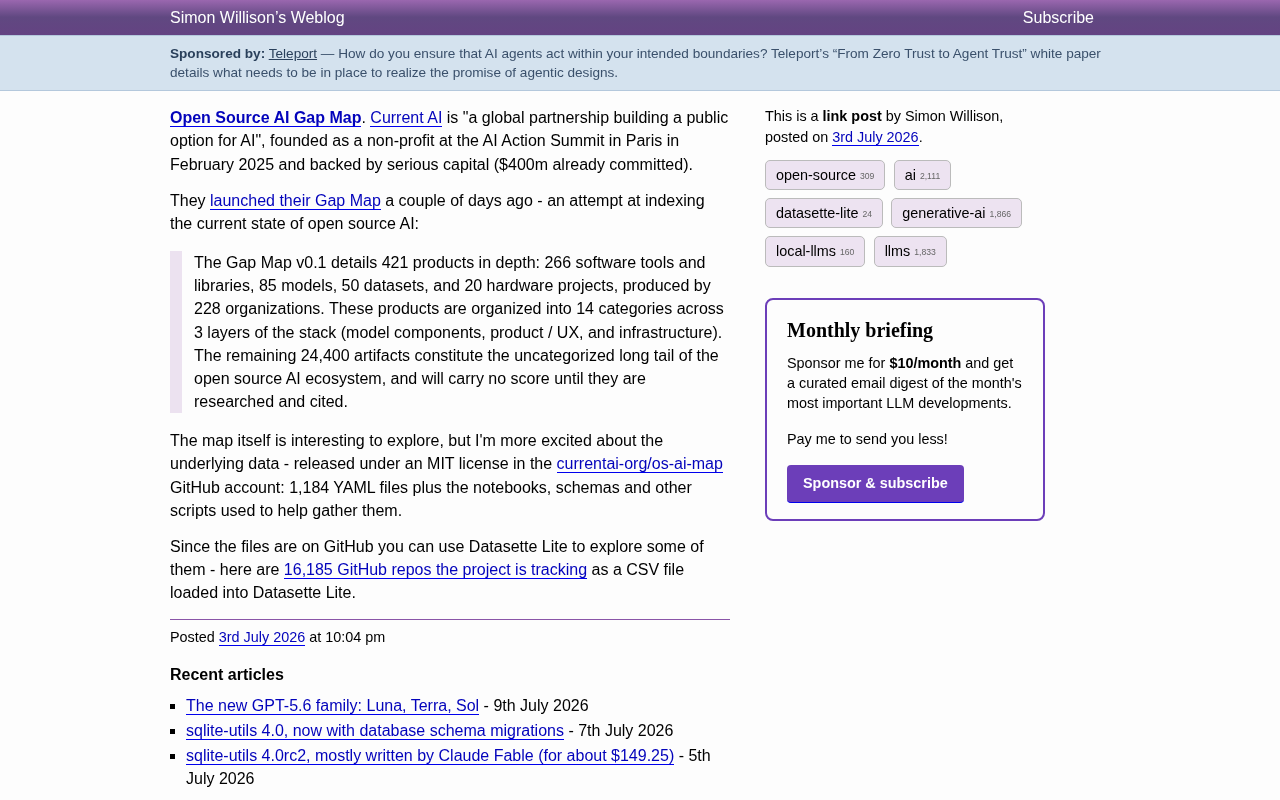Open Simon Willison's Weblog home link
The image size is (1280, 800).
(257, 18)
